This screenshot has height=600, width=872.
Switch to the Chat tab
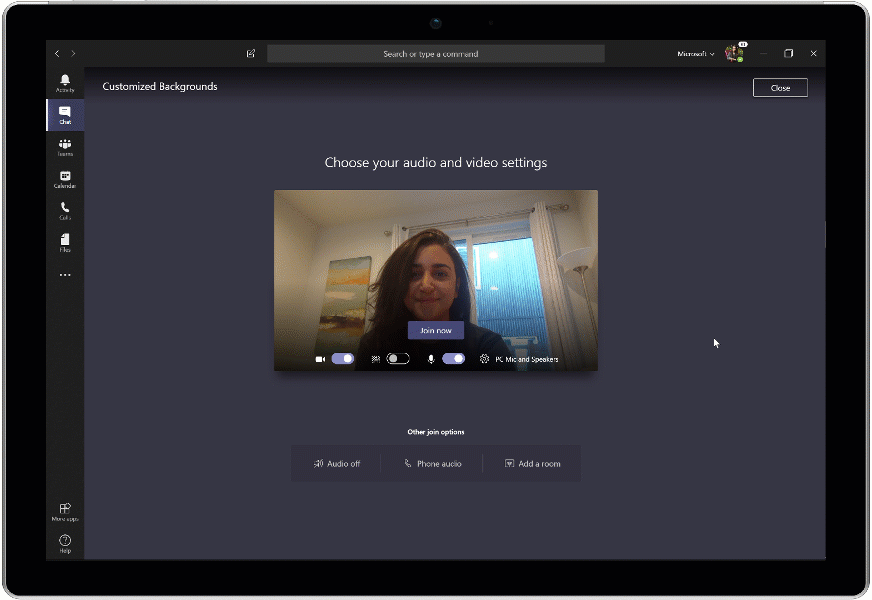[x=64, y=114]
